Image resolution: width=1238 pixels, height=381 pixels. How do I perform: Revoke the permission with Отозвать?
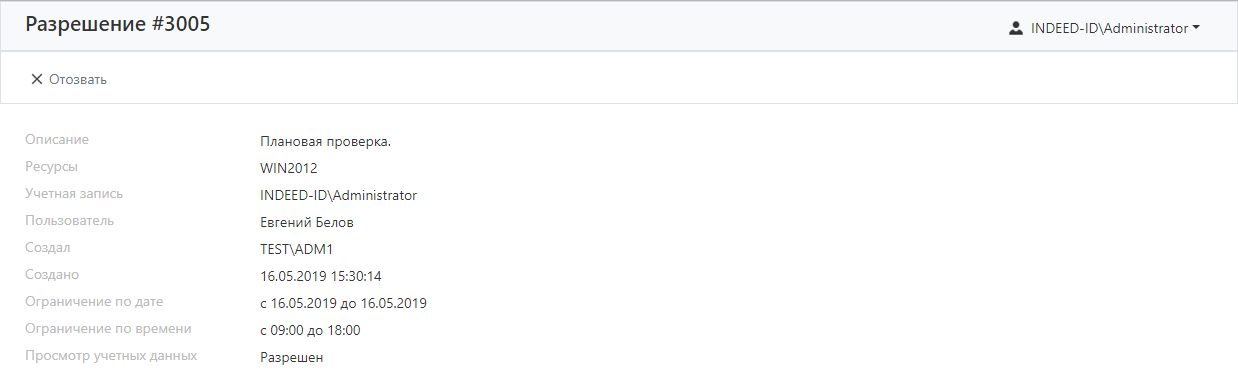[68, 79]
